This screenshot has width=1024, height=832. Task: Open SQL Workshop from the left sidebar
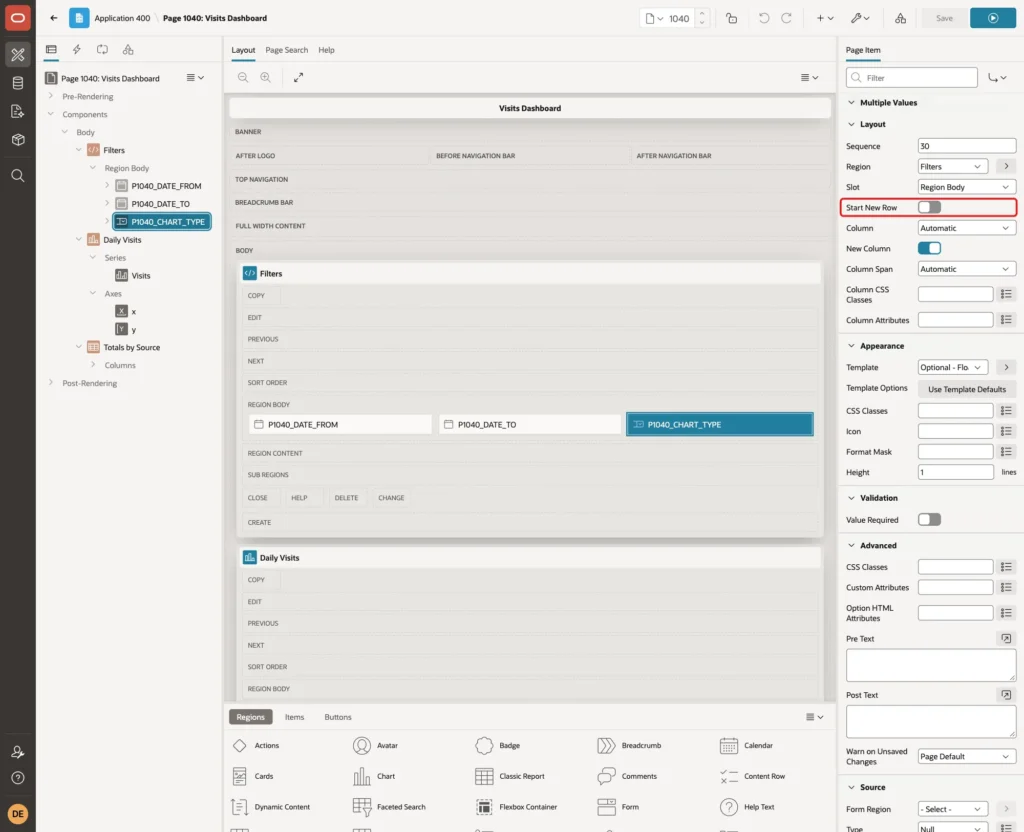18,83
